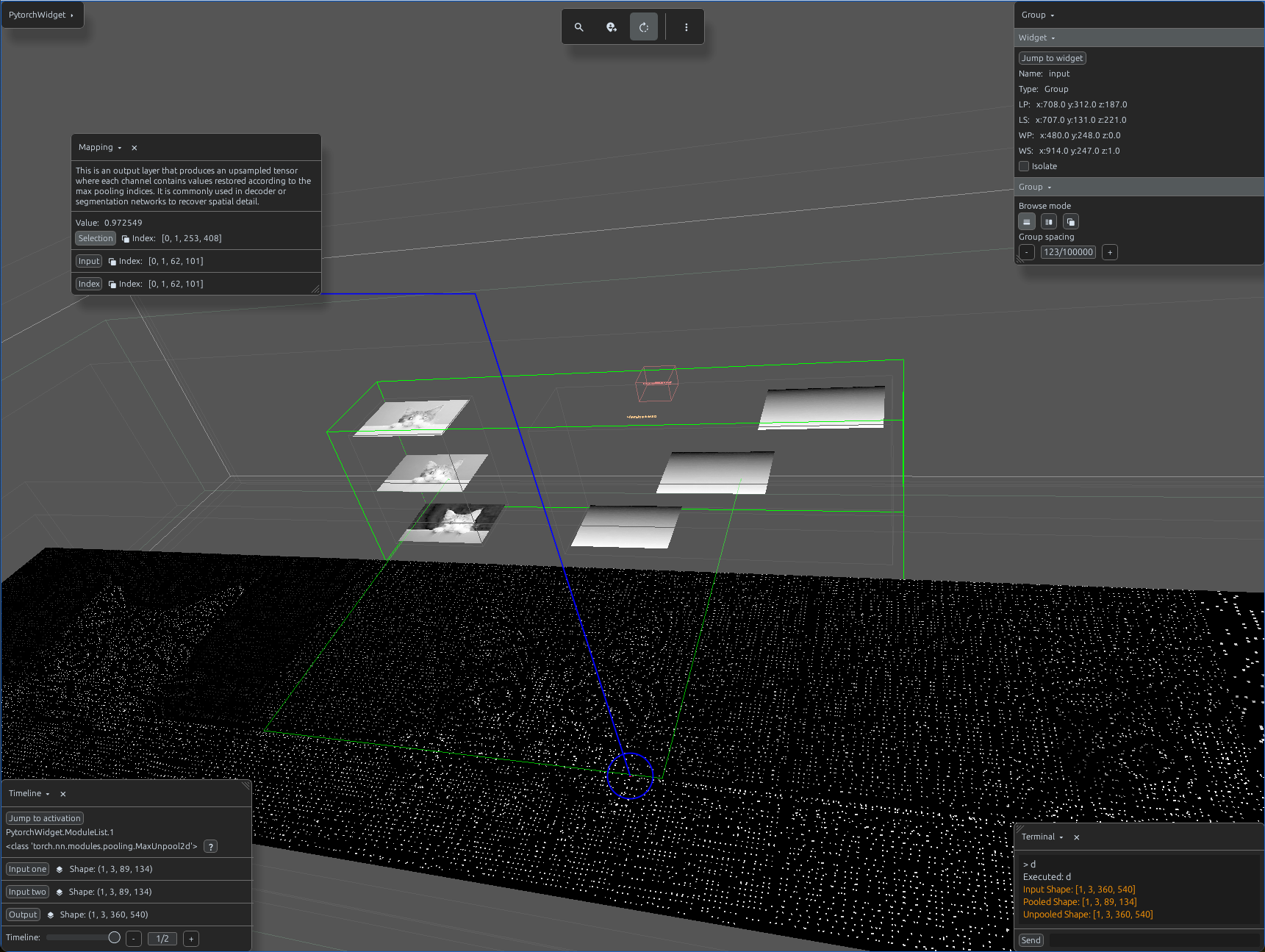Select the side-by-side columns browse mode icon
The width and height of the screenshot is (1265, 952).
click(x=1049, y=222)
